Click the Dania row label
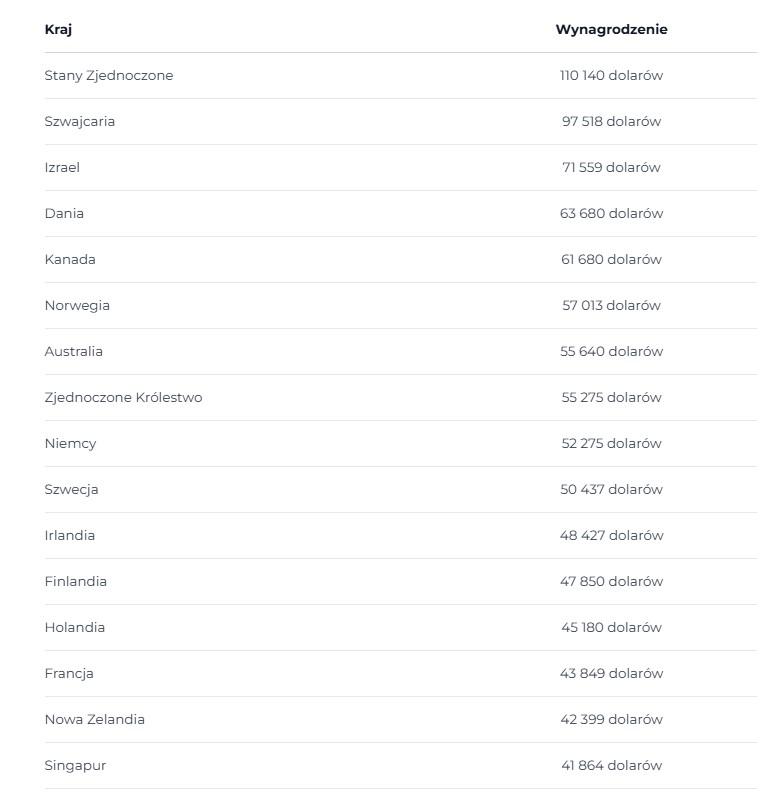 [x=64, y=213]
